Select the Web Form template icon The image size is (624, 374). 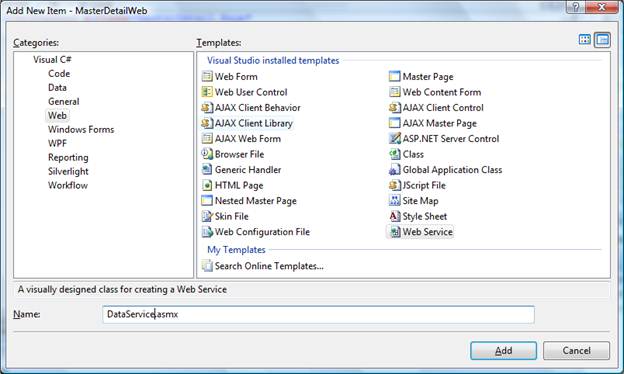coord(207,76)
